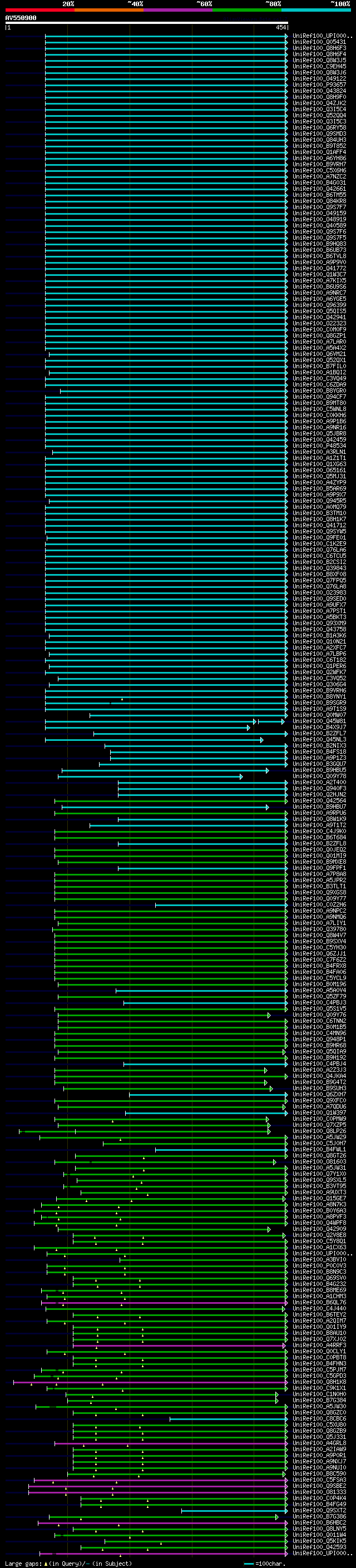Open hit UniRef100_Q4ZJK2
The image size is (356, 1568).
(x=319, y=103)
